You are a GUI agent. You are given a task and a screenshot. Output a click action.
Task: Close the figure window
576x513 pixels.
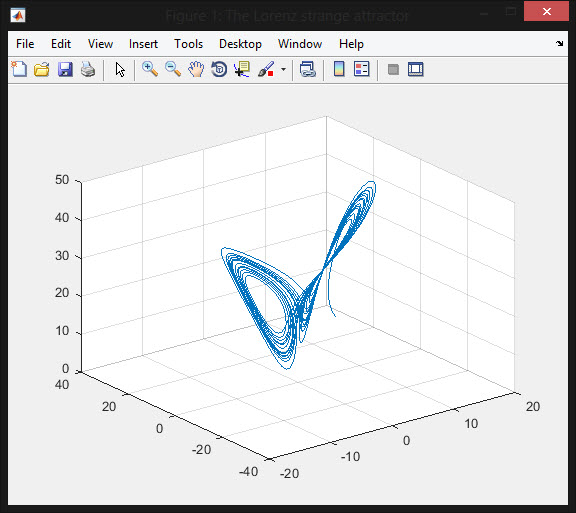pyautogui.click(x=546, y=11)
